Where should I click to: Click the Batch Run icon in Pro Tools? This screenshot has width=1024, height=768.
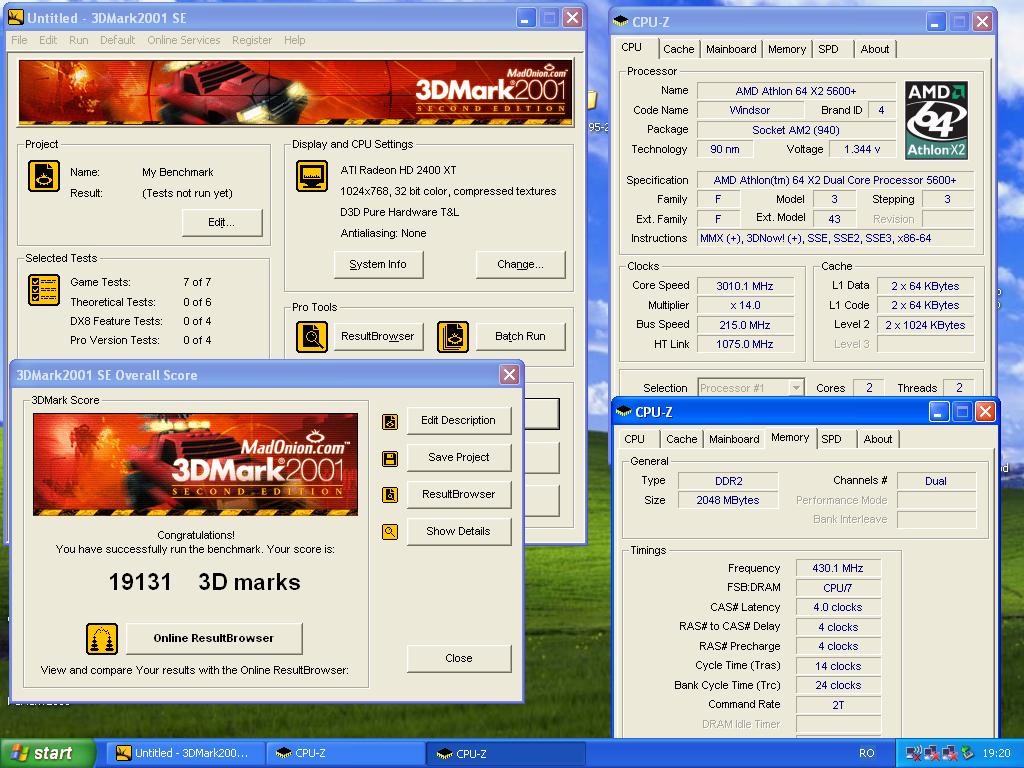tap(453, 337)
